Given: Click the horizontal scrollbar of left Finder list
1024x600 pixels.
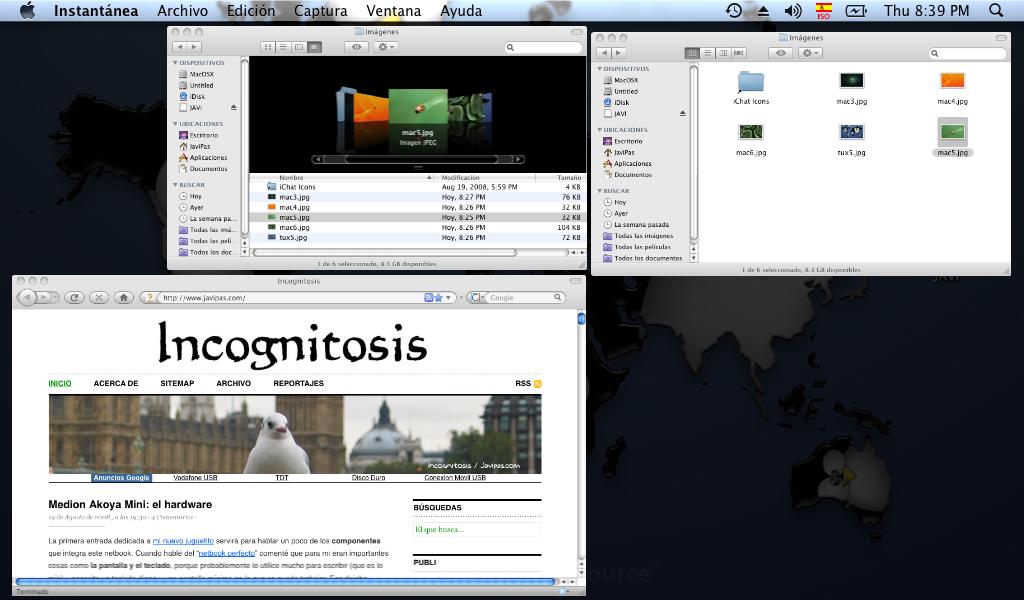Looking at the screenshot, I should [x=385, y=252].
